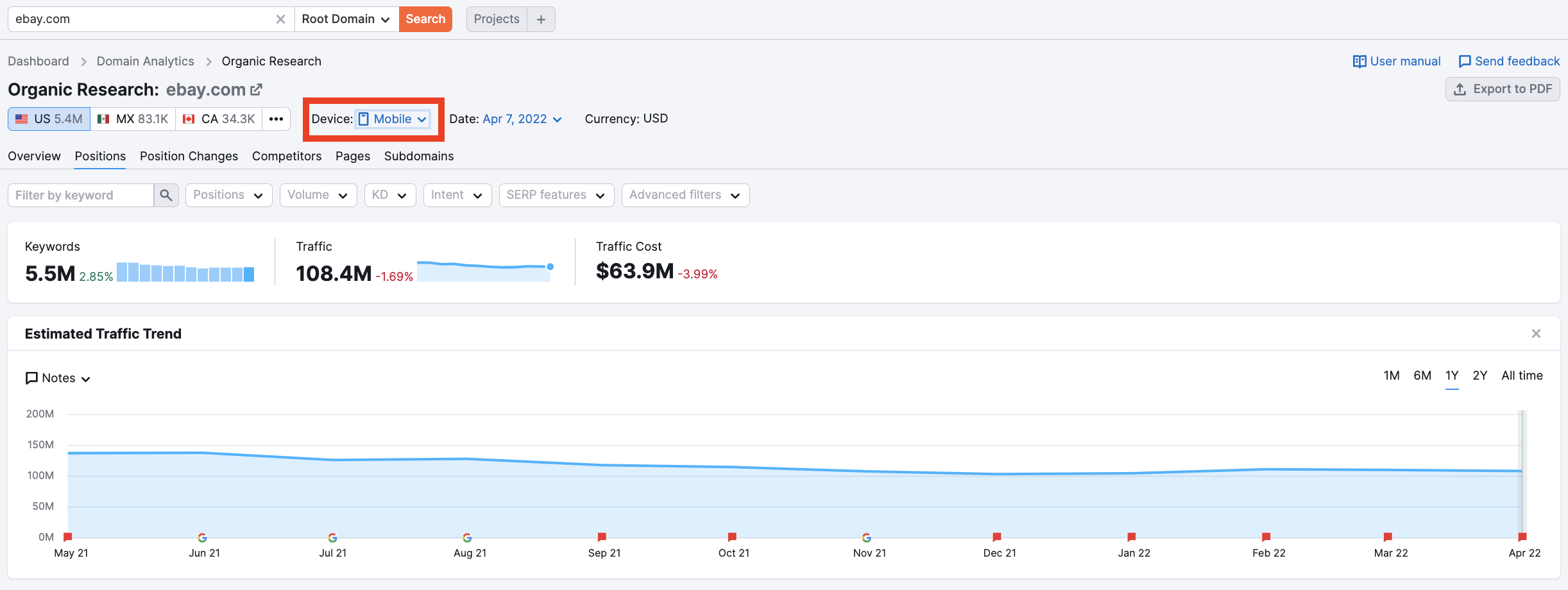The image size is (1568, 590).
Task: Click the red note flag at Dec 21
Action: pos(997,537)
